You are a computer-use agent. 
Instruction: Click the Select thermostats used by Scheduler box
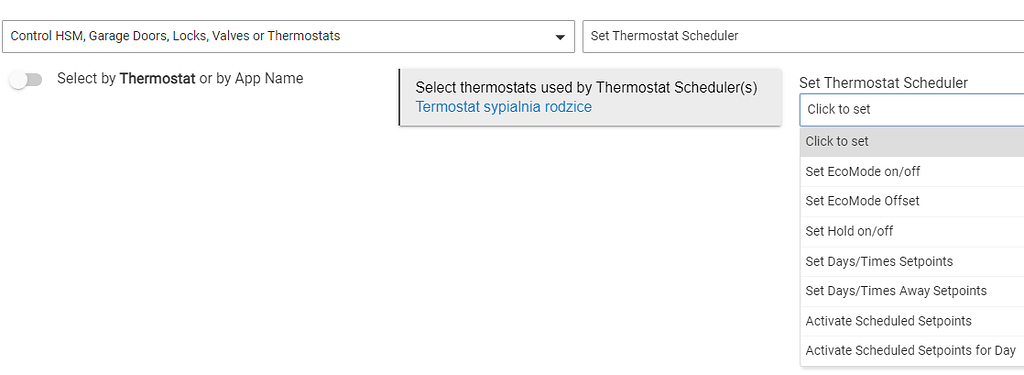[590, 97]
